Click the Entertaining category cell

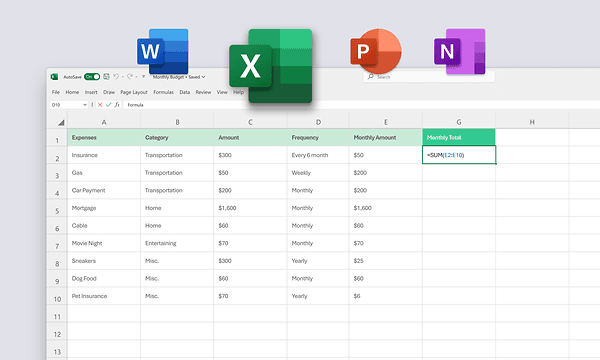tap(177, 243)
